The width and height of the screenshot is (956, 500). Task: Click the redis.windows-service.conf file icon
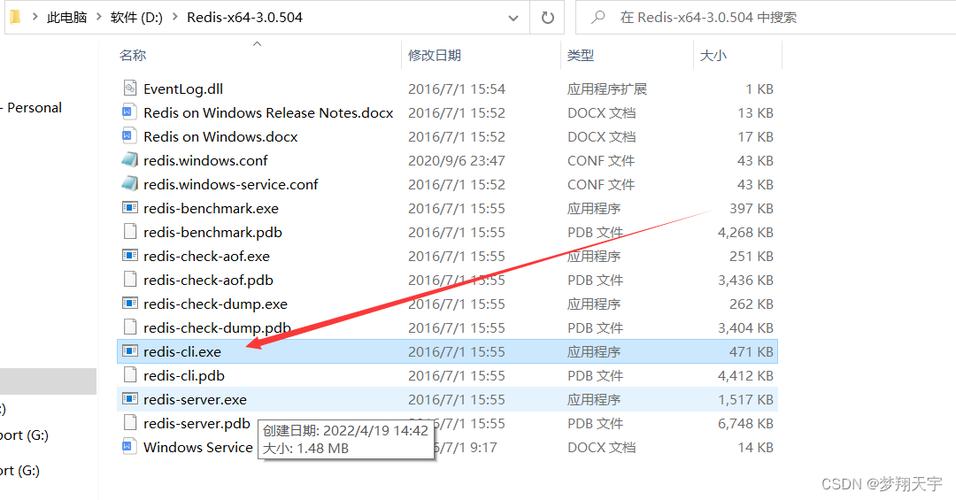(129, 184)
